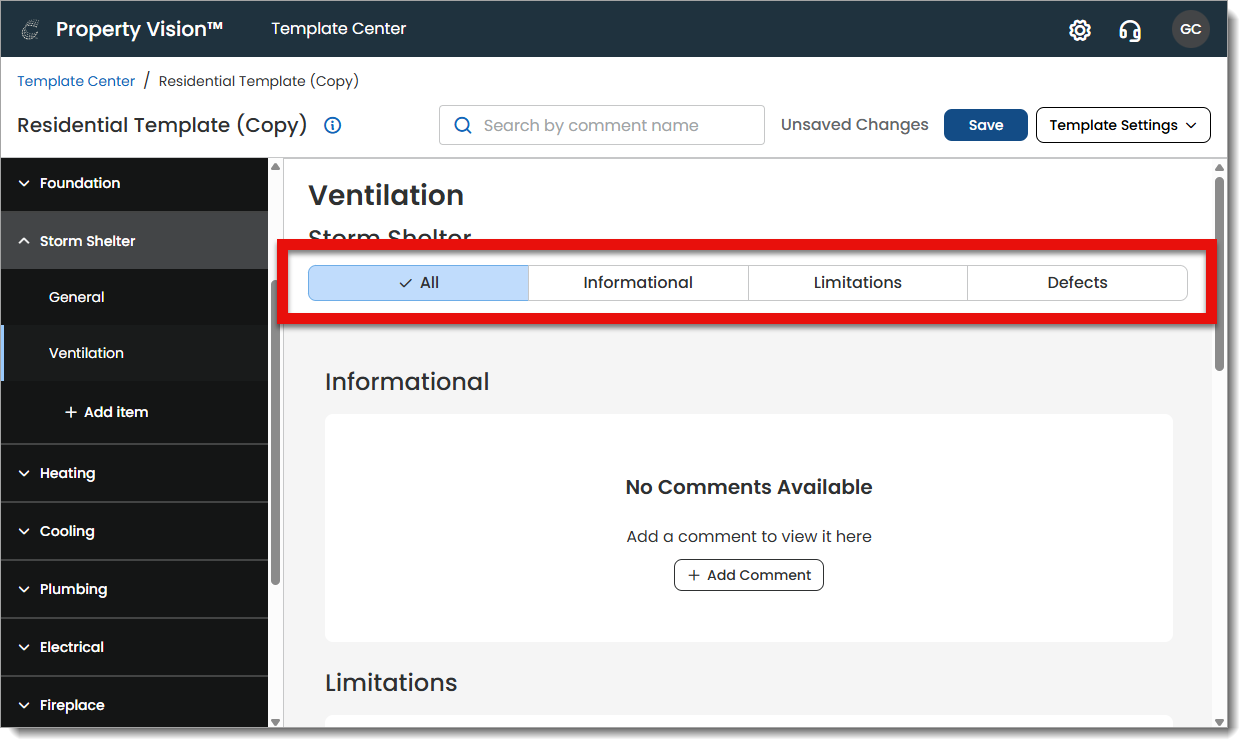Click the plus icon beside Add item
Screen dimensions: 1240x740
[71, 412]
